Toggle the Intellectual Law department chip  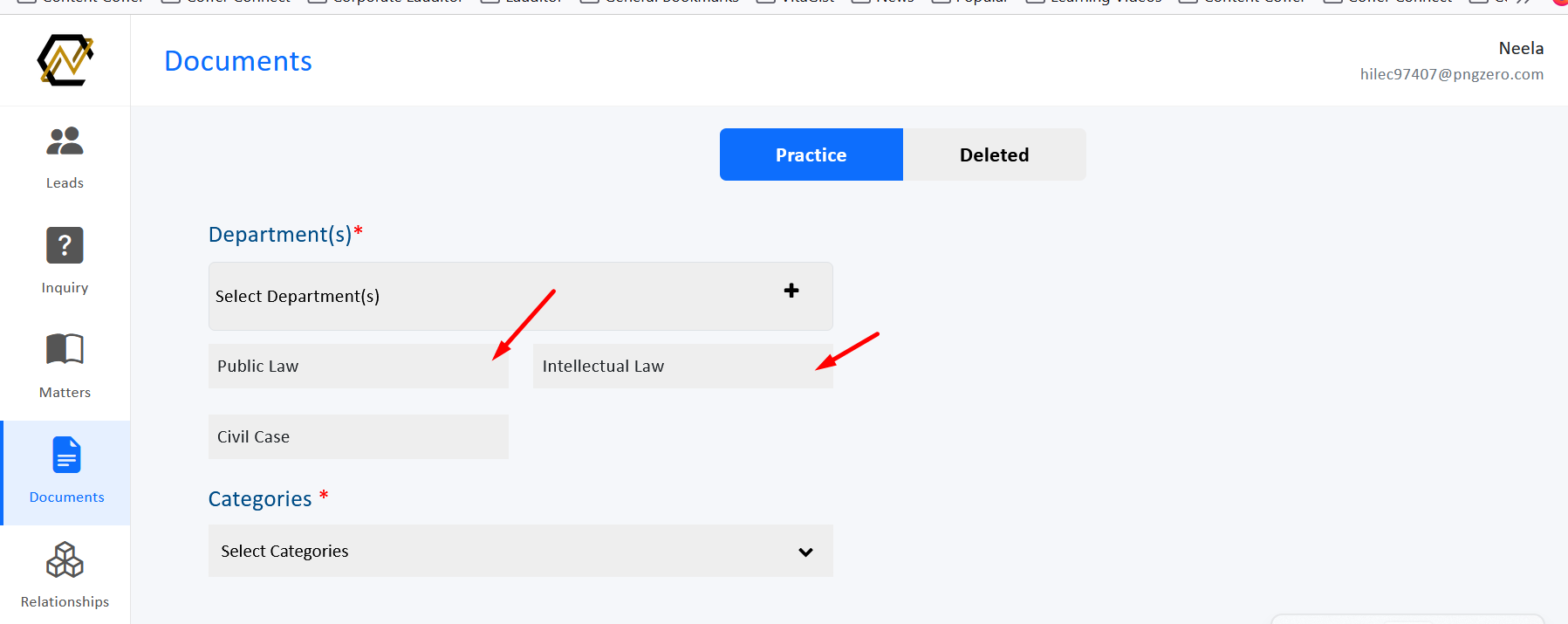coord(683,366)
